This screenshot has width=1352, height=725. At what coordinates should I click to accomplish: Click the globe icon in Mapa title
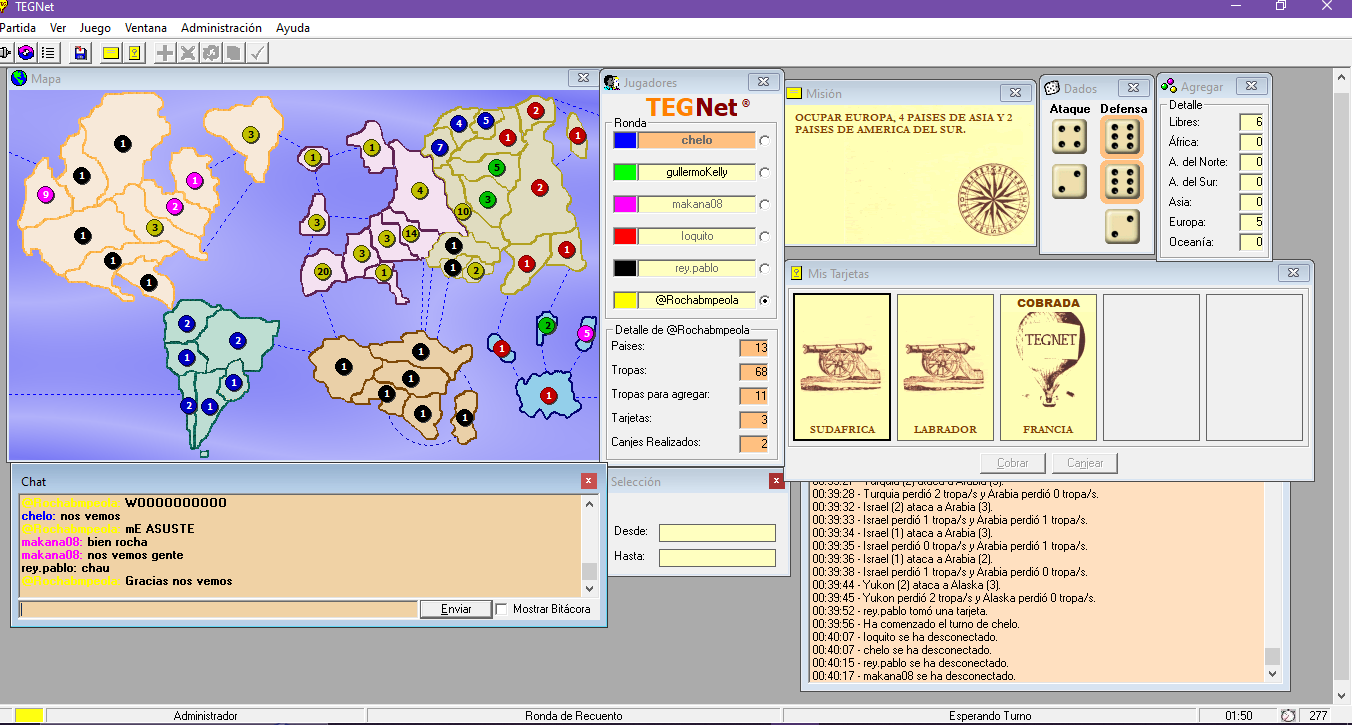pos(19,78)
